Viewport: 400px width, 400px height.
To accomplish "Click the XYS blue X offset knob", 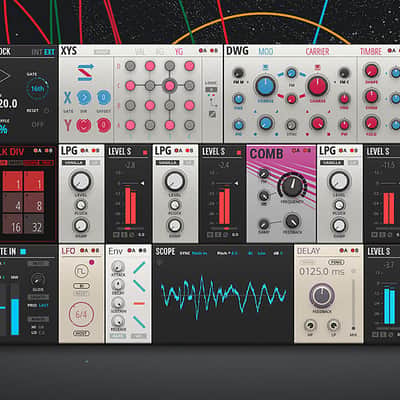I will (x=104, y=98).
